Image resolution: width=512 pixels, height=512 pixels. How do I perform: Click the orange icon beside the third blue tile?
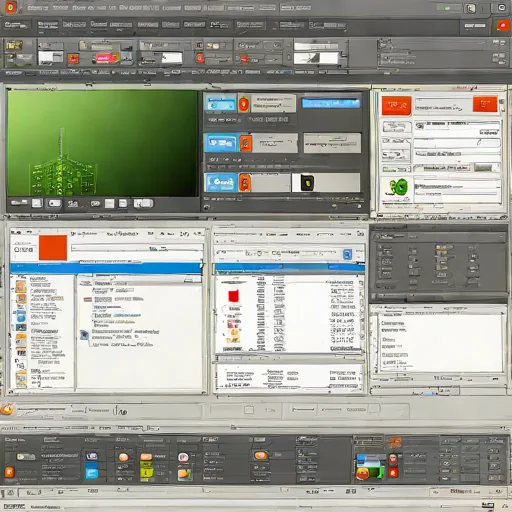click(x=245, y=183)
